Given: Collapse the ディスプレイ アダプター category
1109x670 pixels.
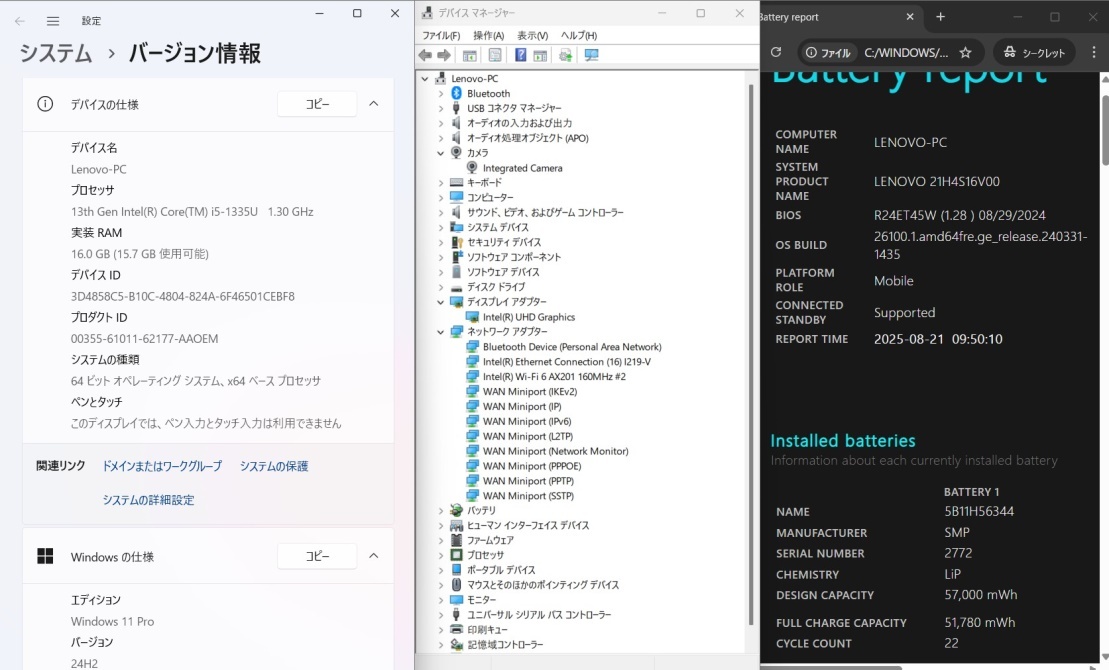Looking at the screenshot, I should coord(441,302).
